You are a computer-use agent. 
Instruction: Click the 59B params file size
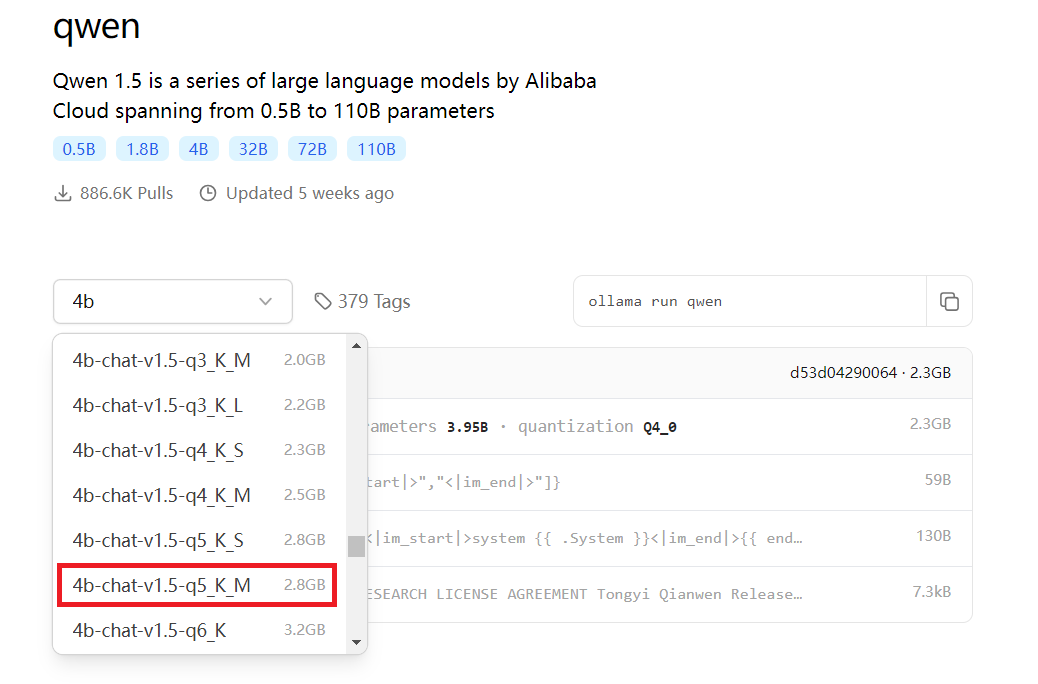coord(937,479)
